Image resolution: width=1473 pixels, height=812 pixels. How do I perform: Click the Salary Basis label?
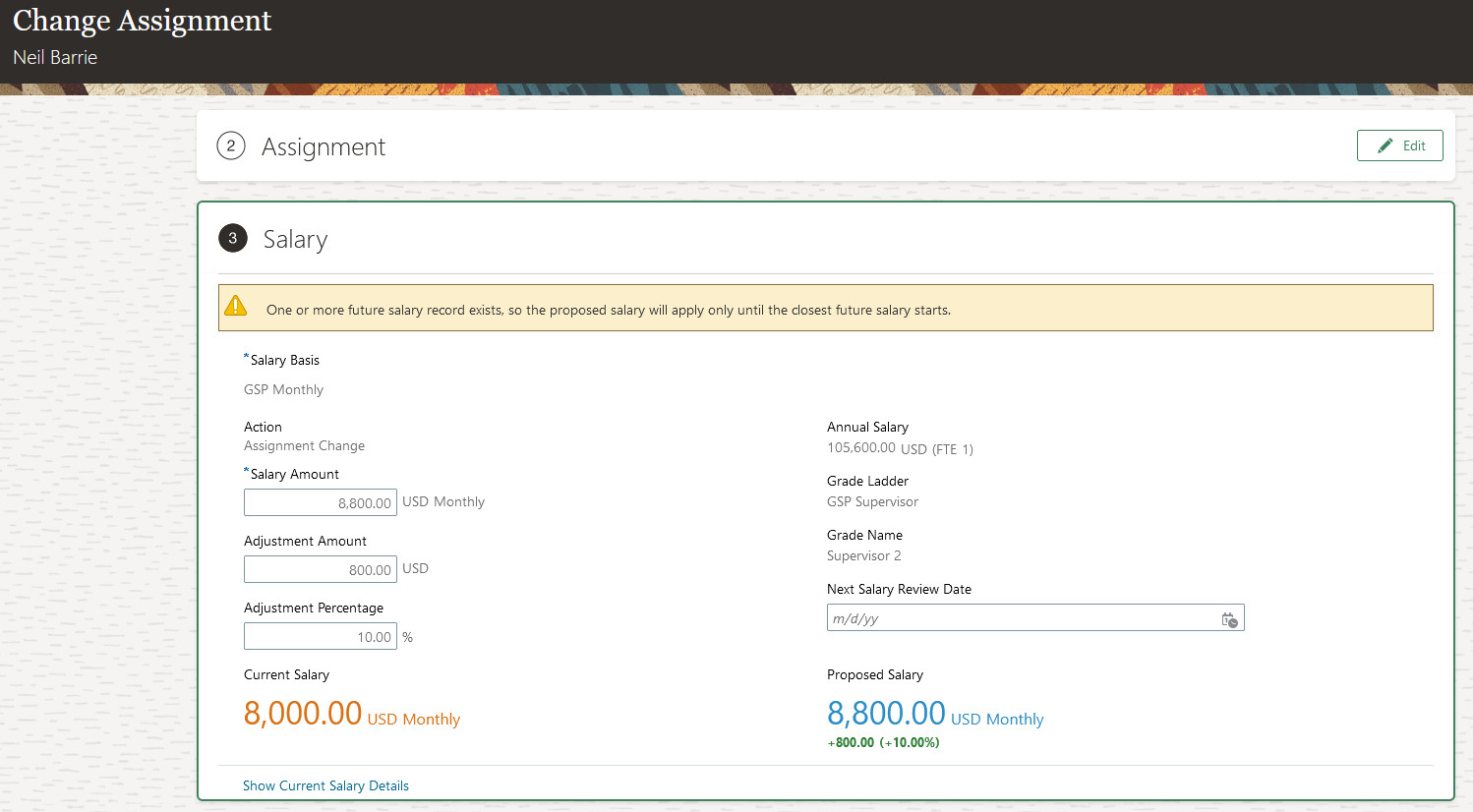point(284,360)
